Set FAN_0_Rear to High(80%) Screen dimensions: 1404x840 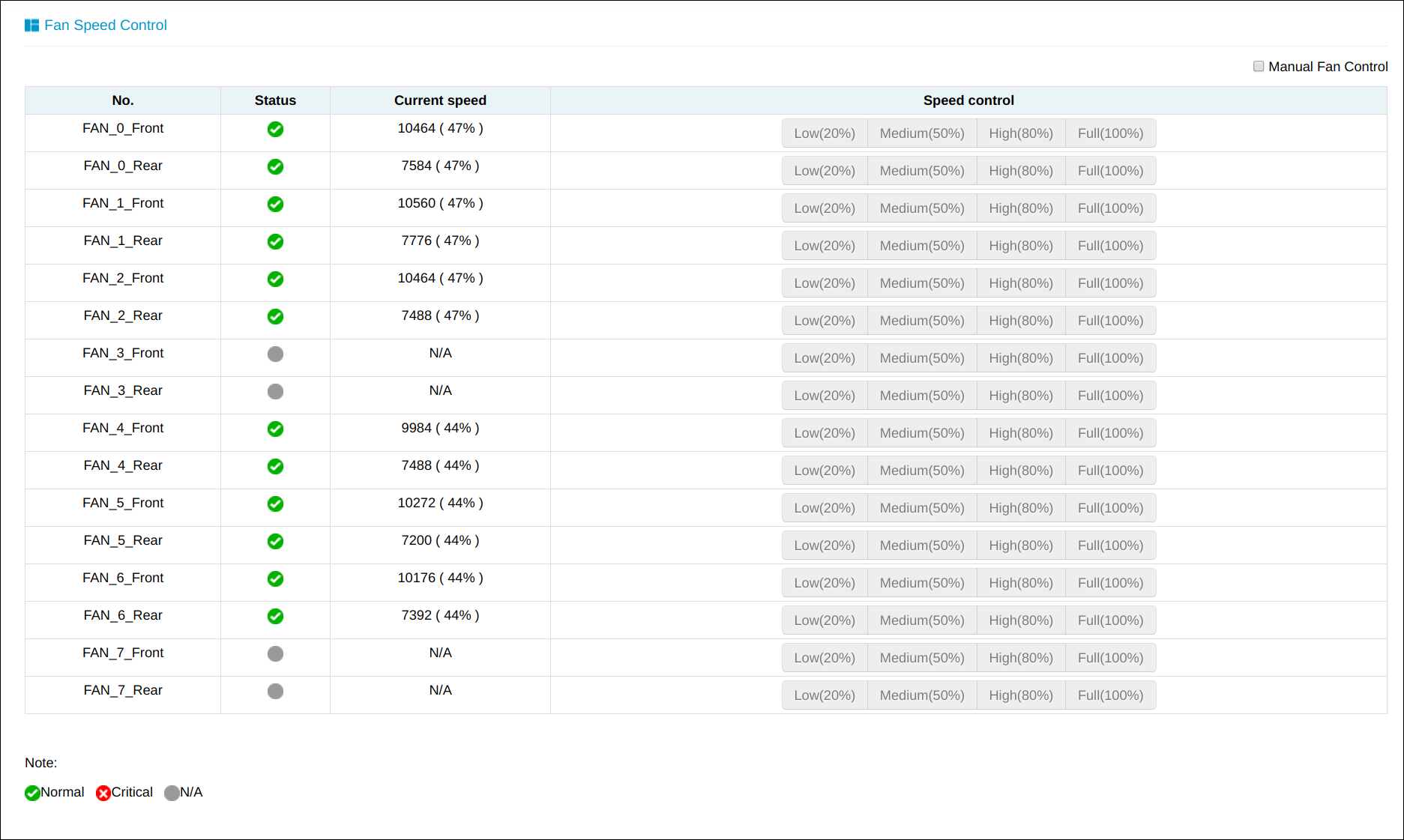(1021, 171)
